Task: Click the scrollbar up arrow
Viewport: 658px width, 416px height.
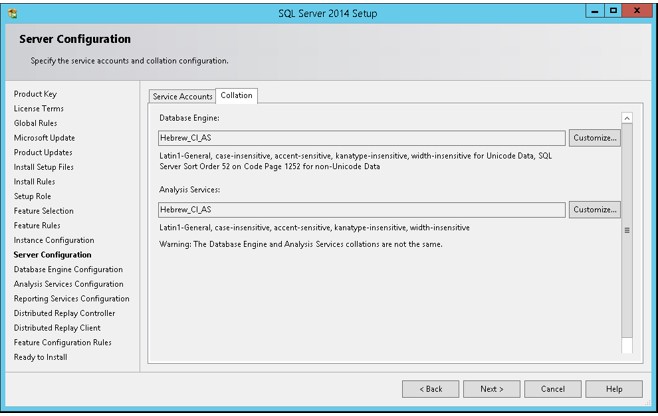Action: [x=627, y=118]
